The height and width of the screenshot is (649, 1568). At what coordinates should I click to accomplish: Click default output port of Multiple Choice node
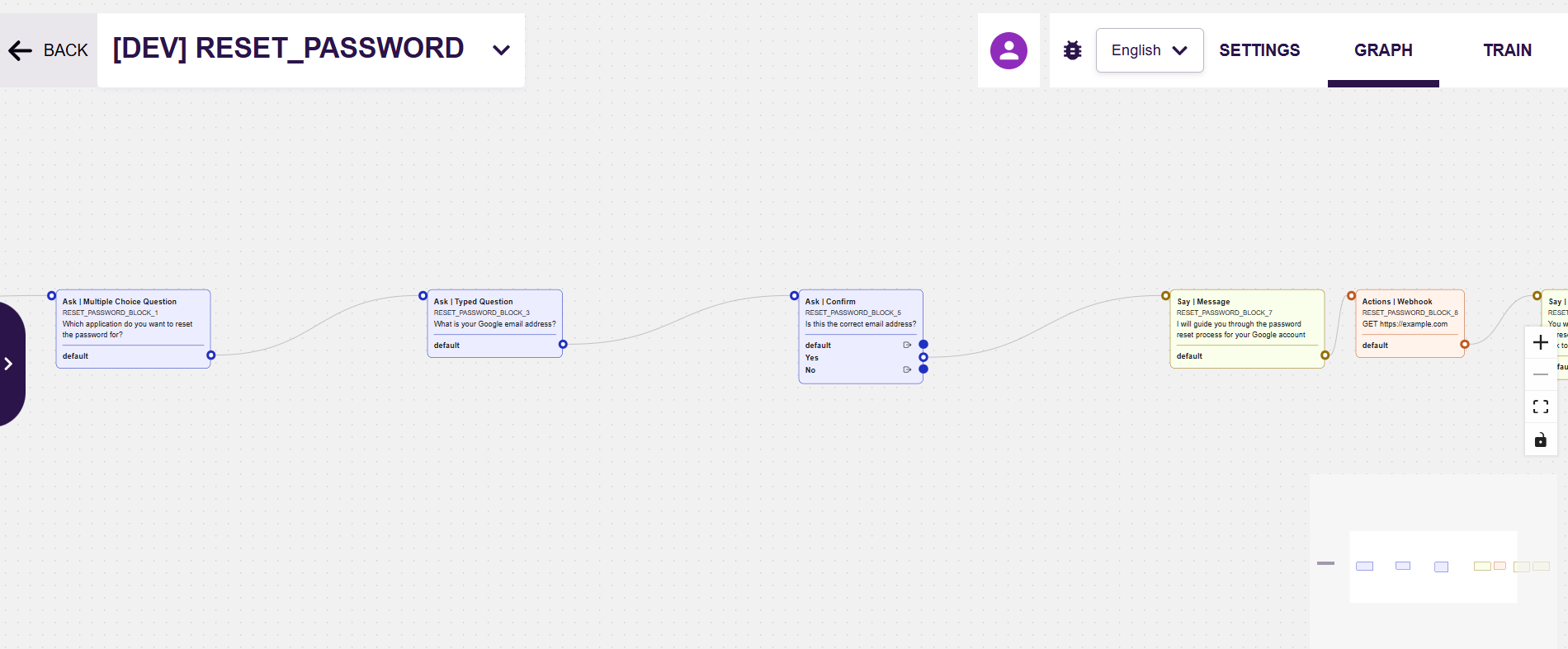[211, 355]
